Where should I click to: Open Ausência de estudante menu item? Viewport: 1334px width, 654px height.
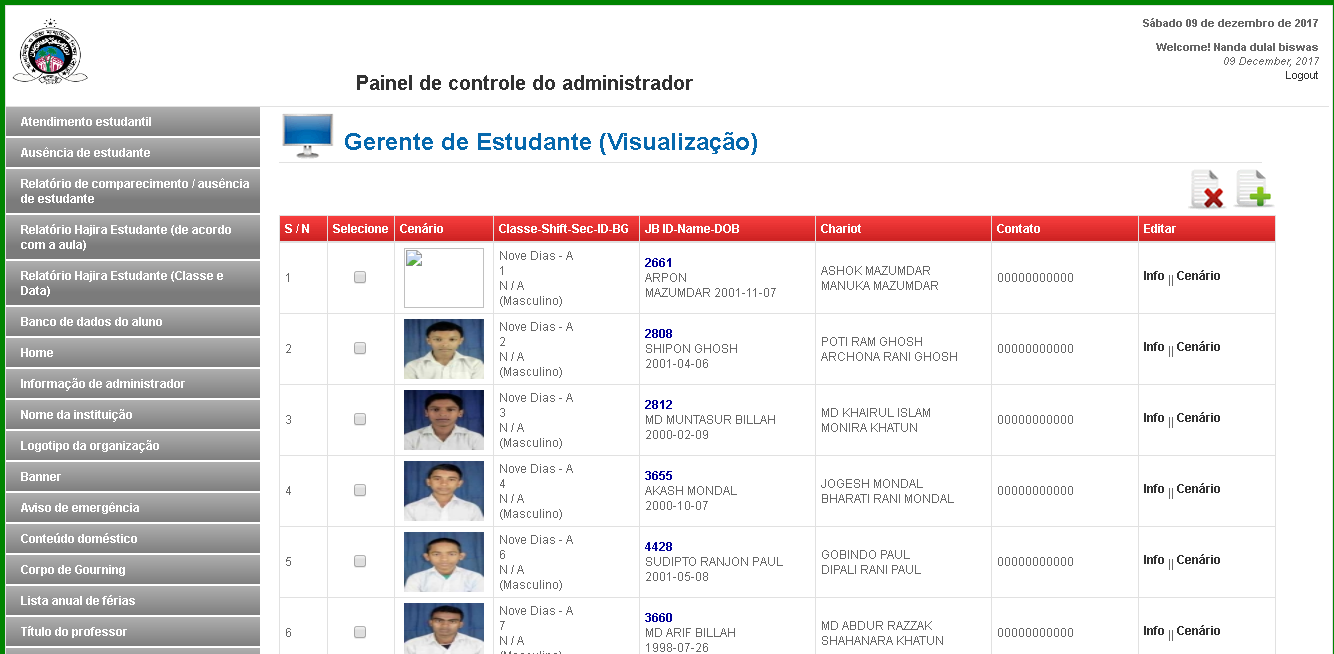[x=133, y=153]
